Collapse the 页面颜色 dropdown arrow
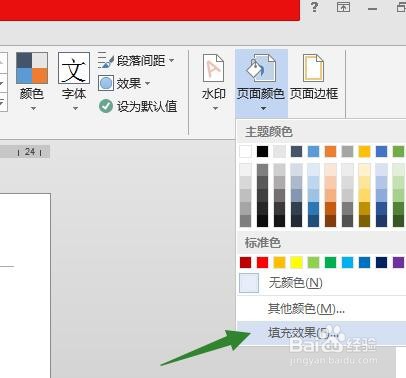Image resolution: width=406 pixels, height=378 pixels. 263,108
